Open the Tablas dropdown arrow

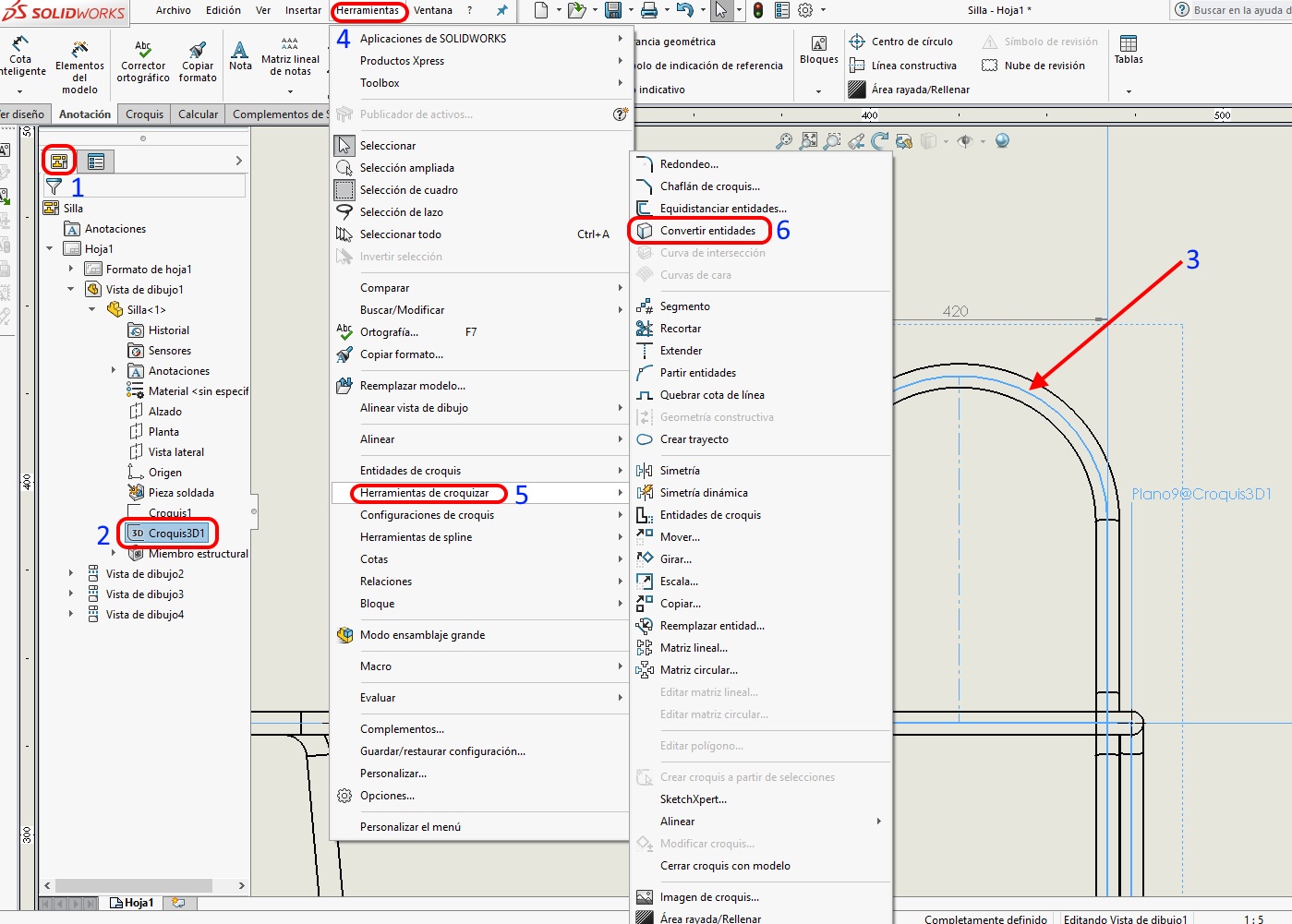point(1129,91)
